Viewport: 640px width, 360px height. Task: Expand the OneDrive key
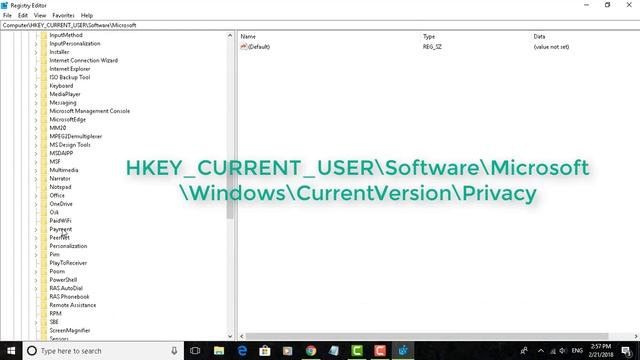pyautogui.click(x=36, y=204)
